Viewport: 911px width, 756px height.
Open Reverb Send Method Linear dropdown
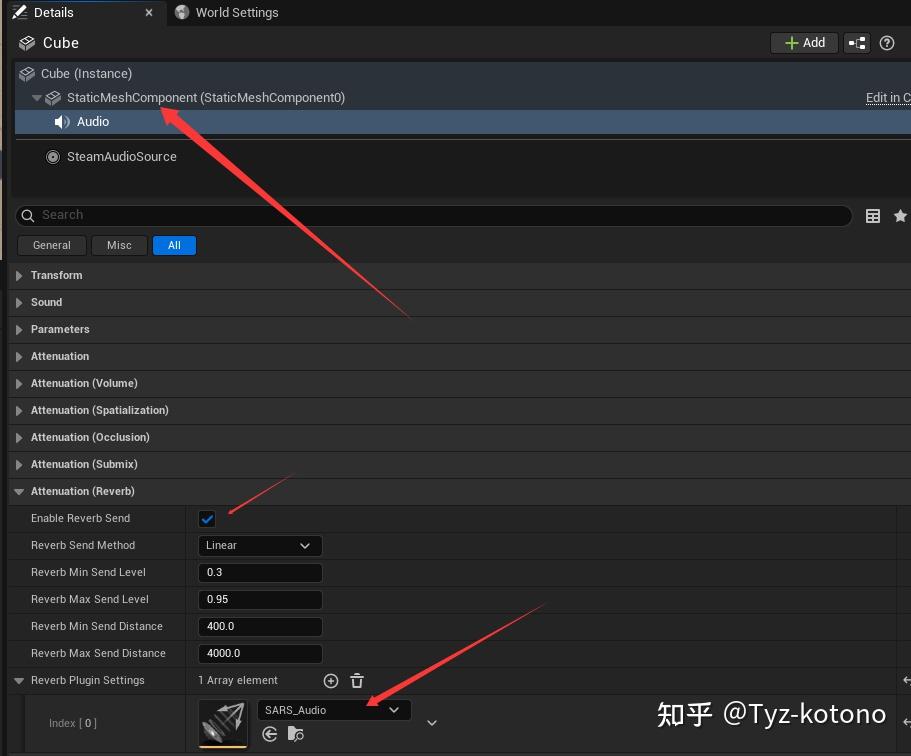(x=260, y=546)
